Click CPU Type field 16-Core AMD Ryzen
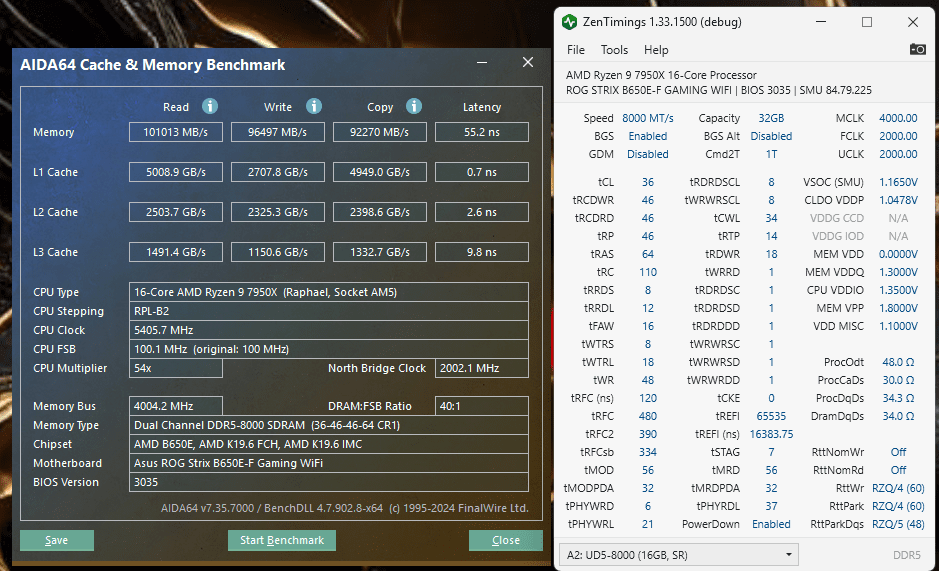Image resolution: width=939 pixels, height=571 pixels. (x=329, y=292)
